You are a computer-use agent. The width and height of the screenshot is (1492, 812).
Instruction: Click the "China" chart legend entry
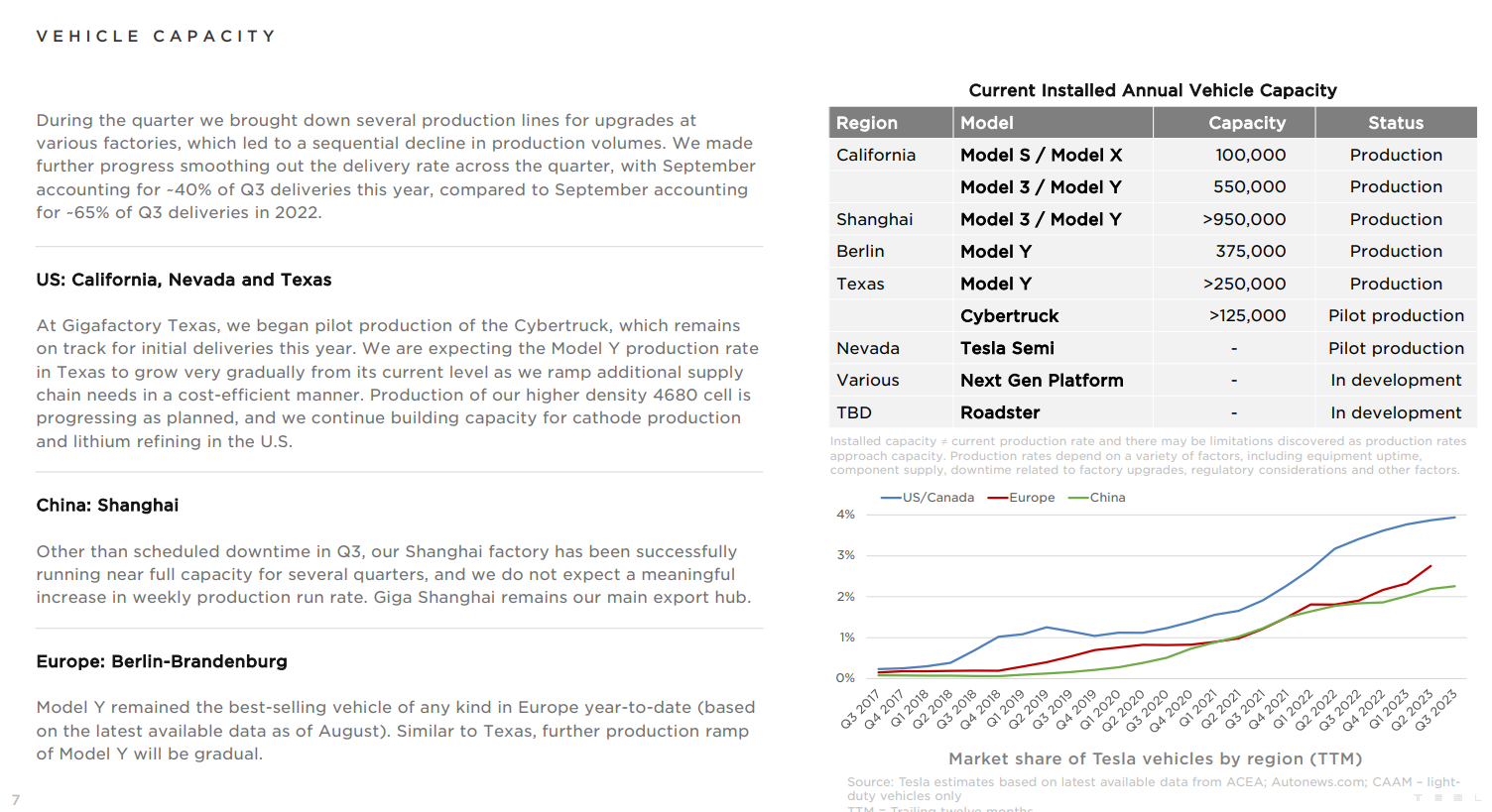[x=1097, y=498]
